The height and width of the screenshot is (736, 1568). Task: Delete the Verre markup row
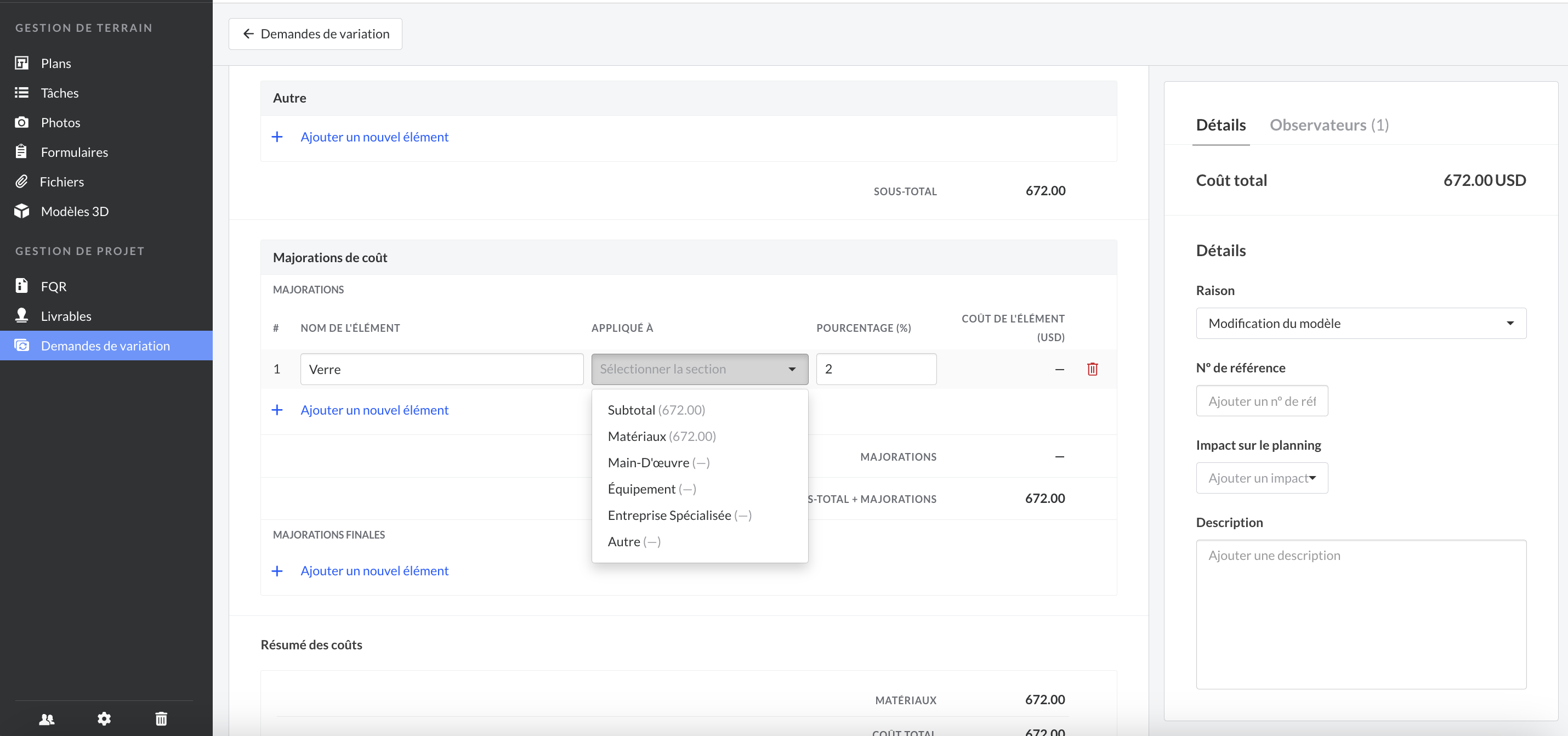1092,369
